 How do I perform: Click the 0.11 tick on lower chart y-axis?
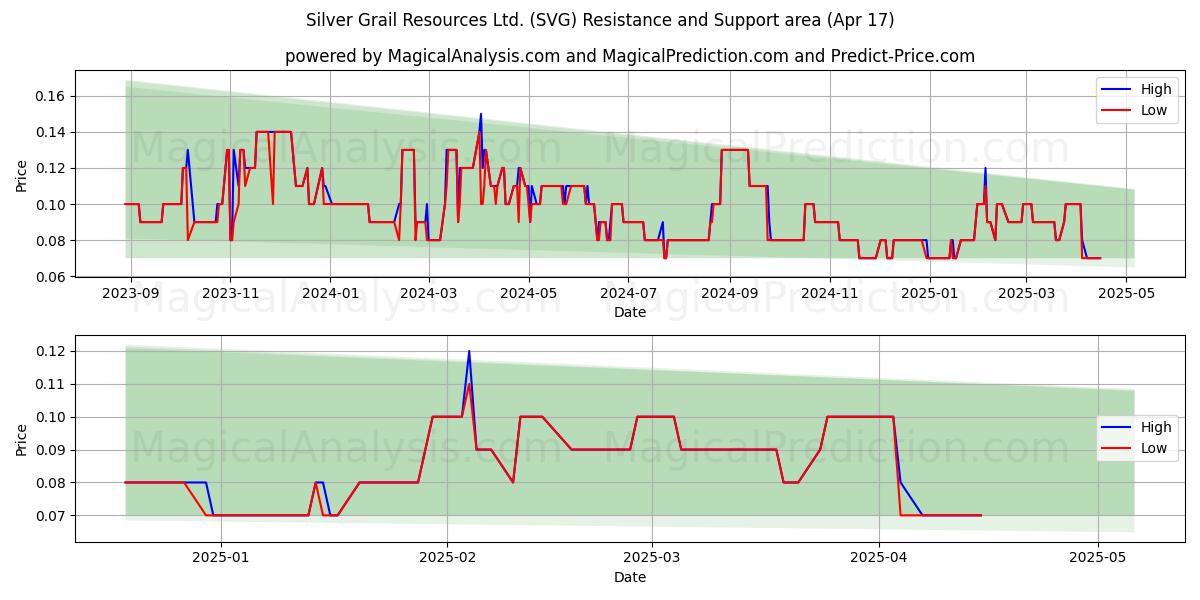(51, 384)
